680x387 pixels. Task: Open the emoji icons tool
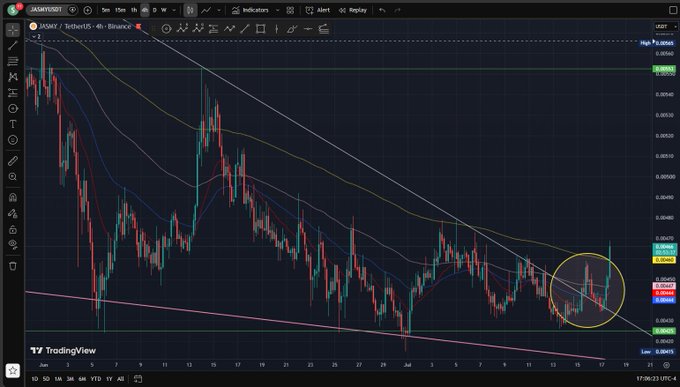(13, 140)
